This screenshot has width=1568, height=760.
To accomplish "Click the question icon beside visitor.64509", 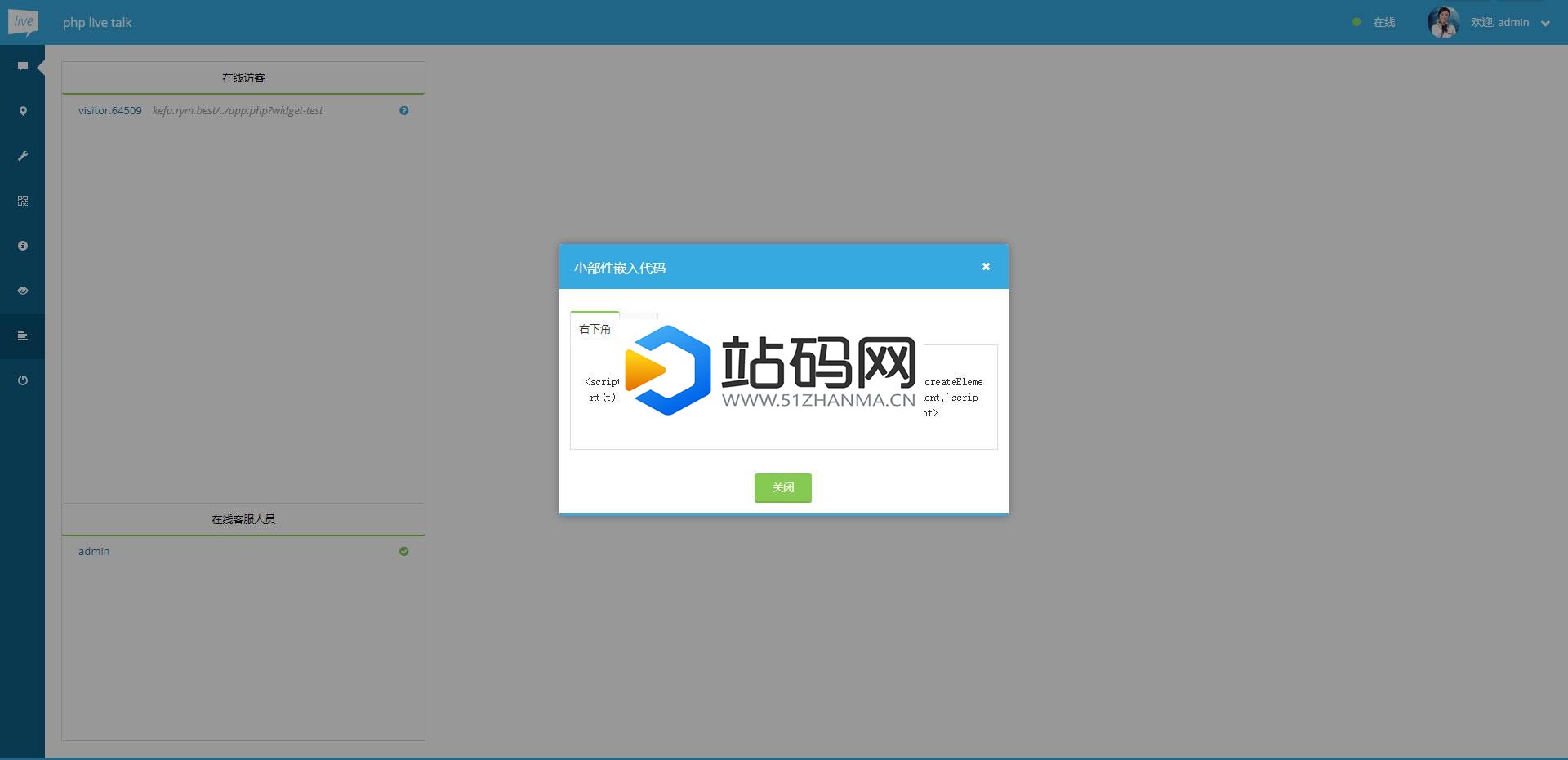I will [403, 111].
